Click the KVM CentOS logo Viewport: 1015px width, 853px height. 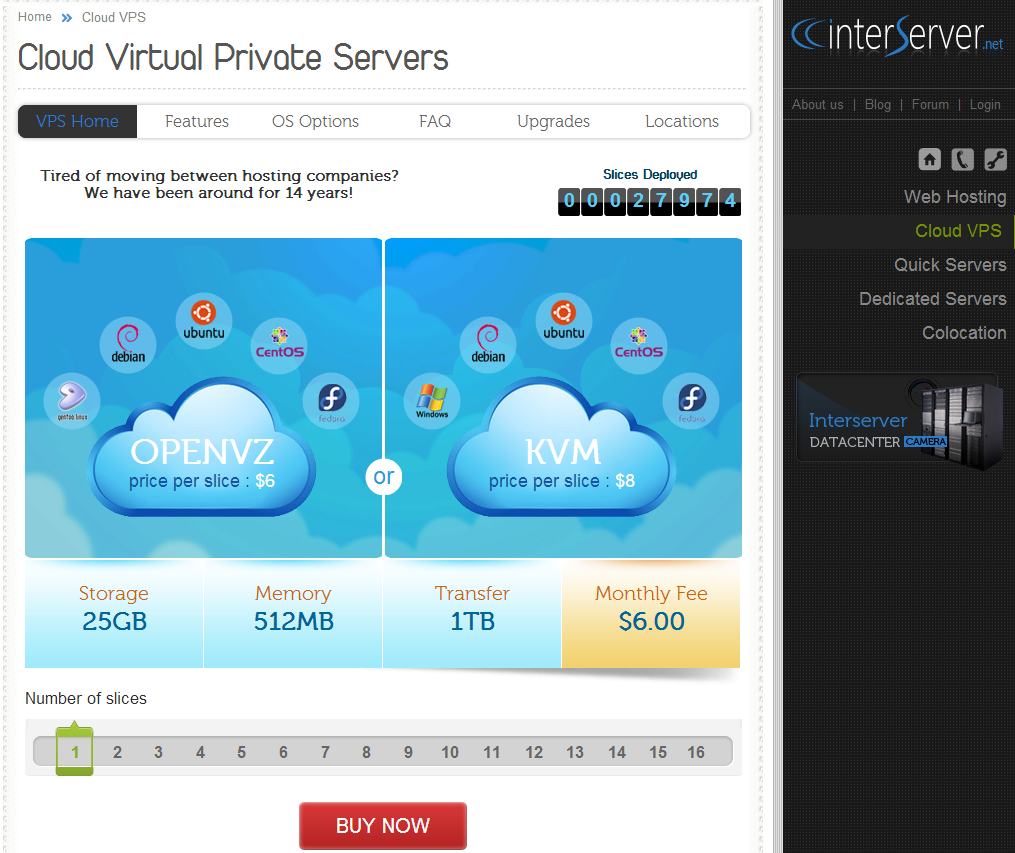point(639,345)
